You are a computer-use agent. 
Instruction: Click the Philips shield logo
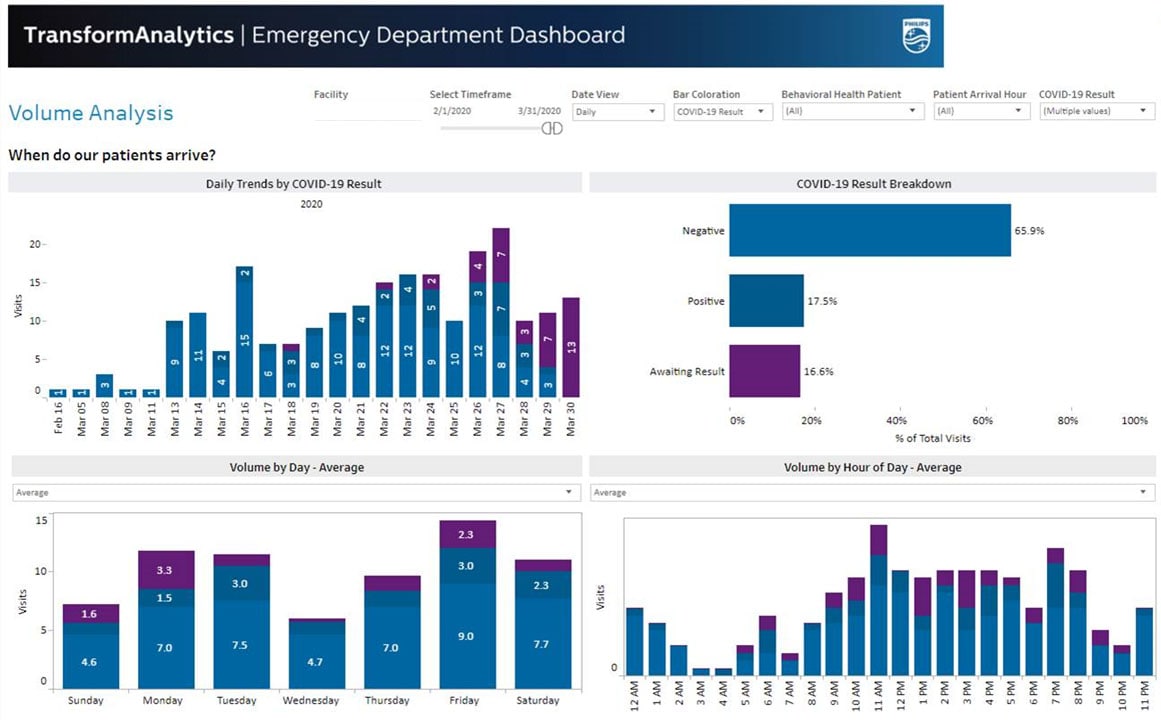(x=918, y=36)
